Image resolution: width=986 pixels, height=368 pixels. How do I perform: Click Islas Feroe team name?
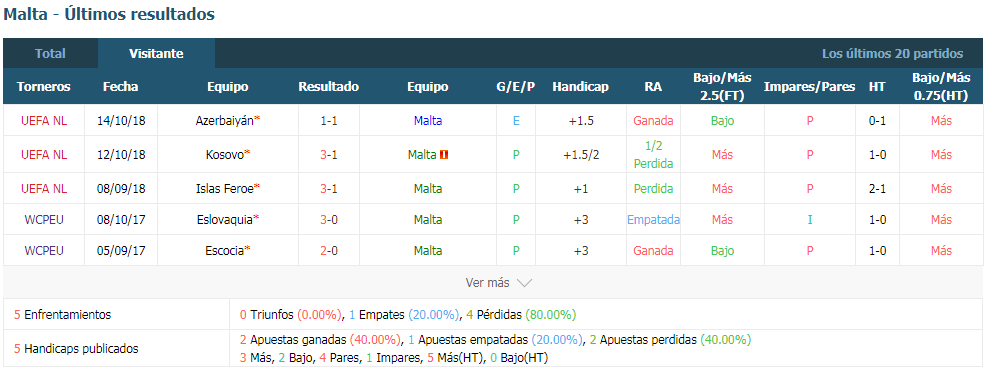point(224,189)
